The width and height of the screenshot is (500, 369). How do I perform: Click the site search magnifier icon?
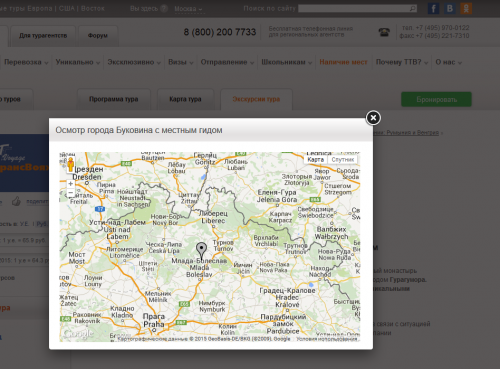coord(413,8)
